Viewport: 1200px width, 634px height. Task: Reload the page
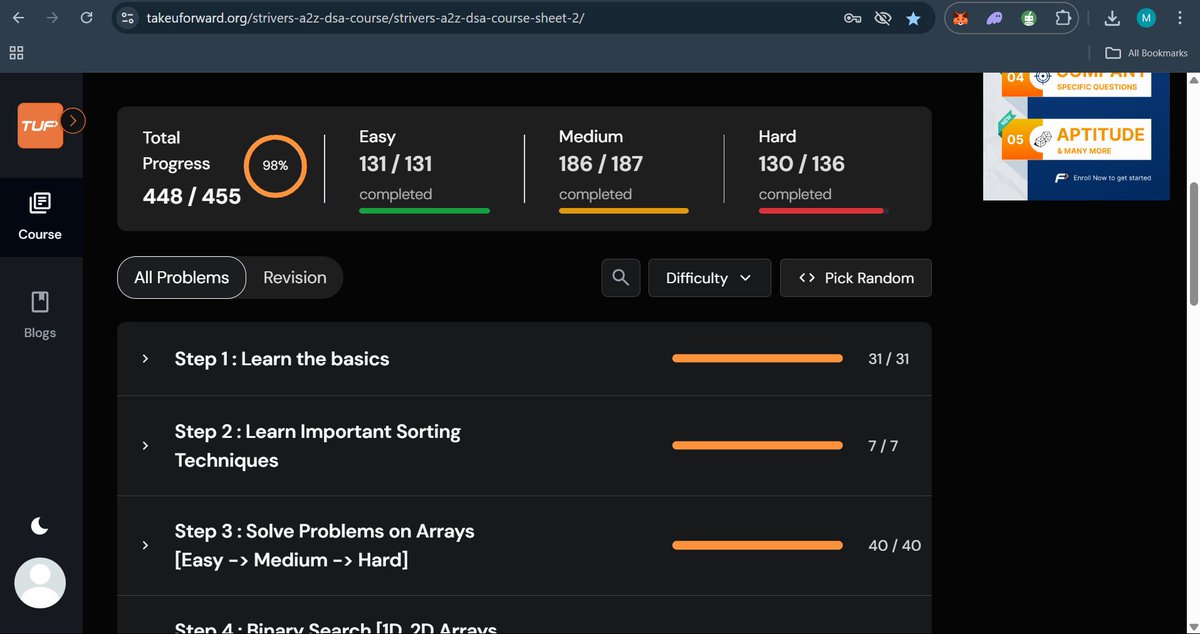tap(87, 18)
